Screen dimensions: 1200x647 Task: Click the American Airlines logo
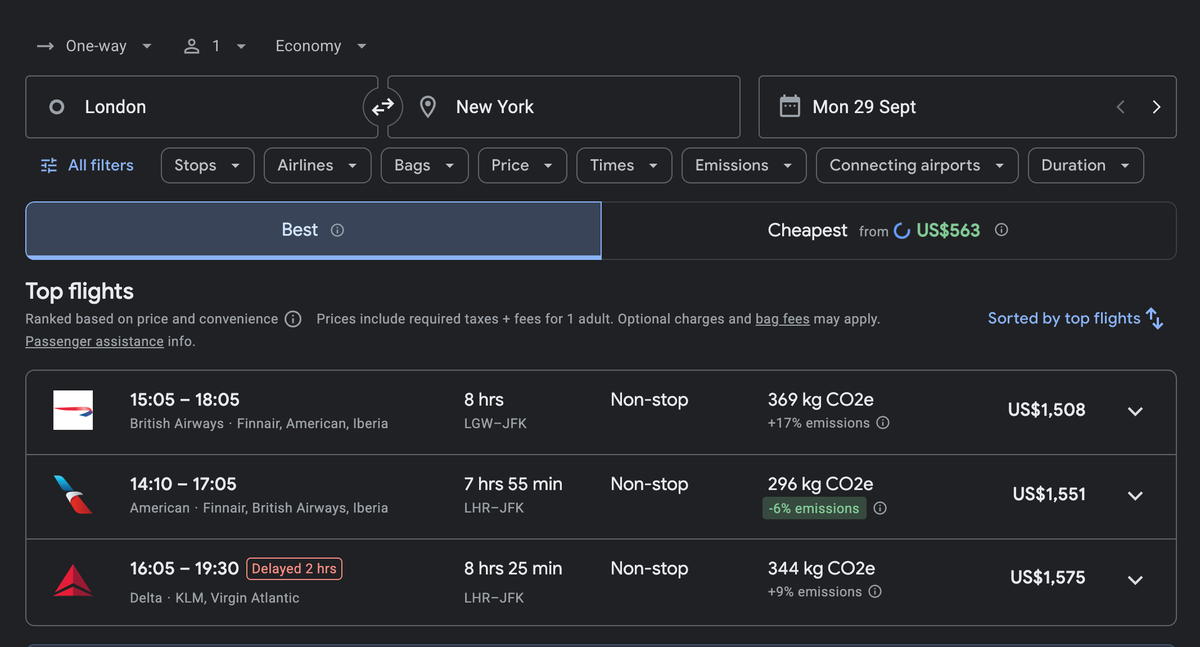pyautogui.click(x=73, y=495)
